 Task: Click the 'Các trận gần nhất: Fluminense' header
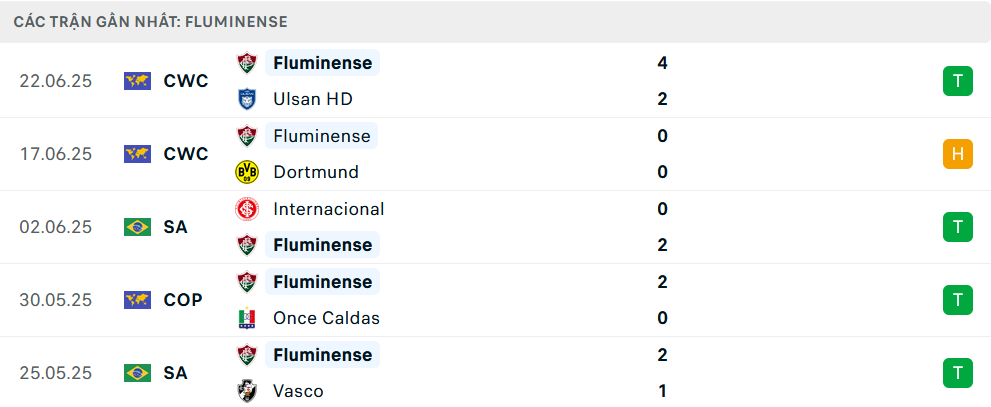coord(151,21)
